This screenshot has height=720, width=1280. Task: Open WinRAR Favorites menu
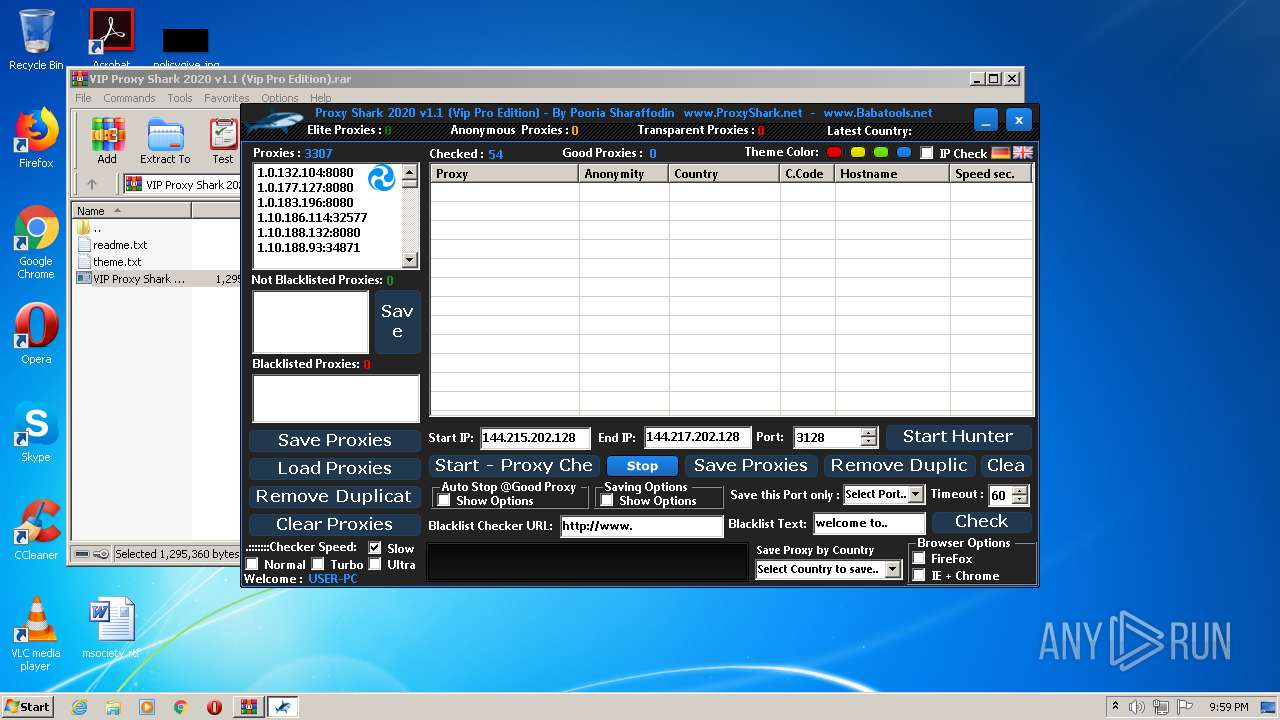coord(227,98)
